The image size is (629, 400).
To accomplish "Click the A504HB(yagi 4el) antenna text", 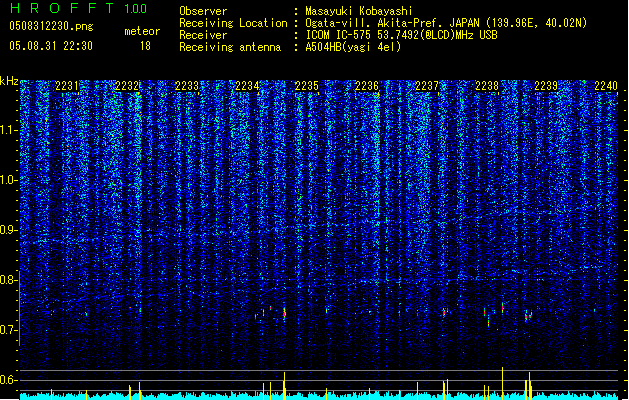I will (x=353, y=47).
